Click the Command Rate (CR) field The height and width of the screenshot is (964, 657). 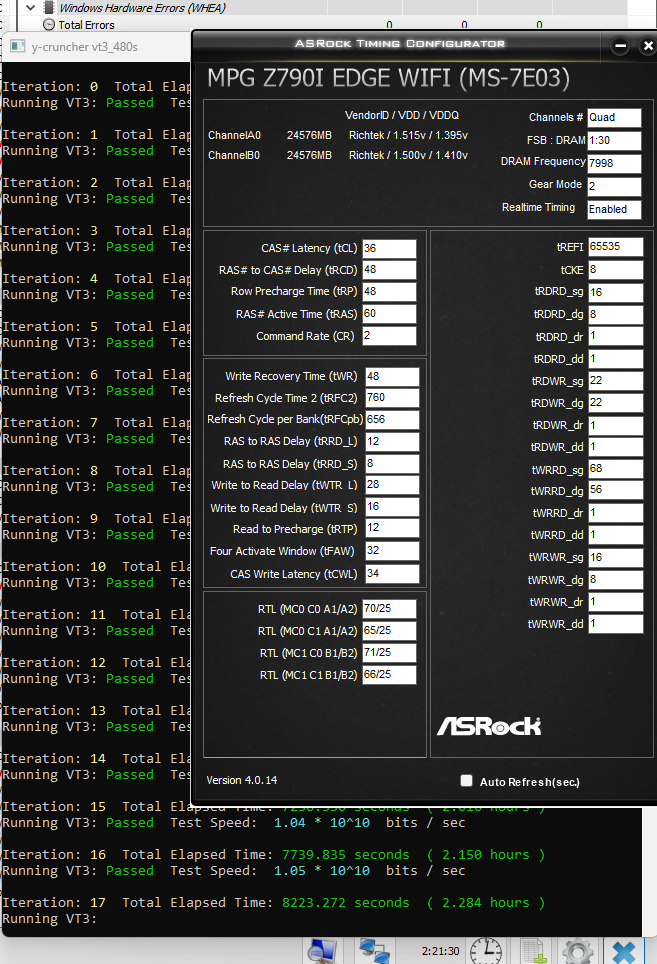point(389,336)
